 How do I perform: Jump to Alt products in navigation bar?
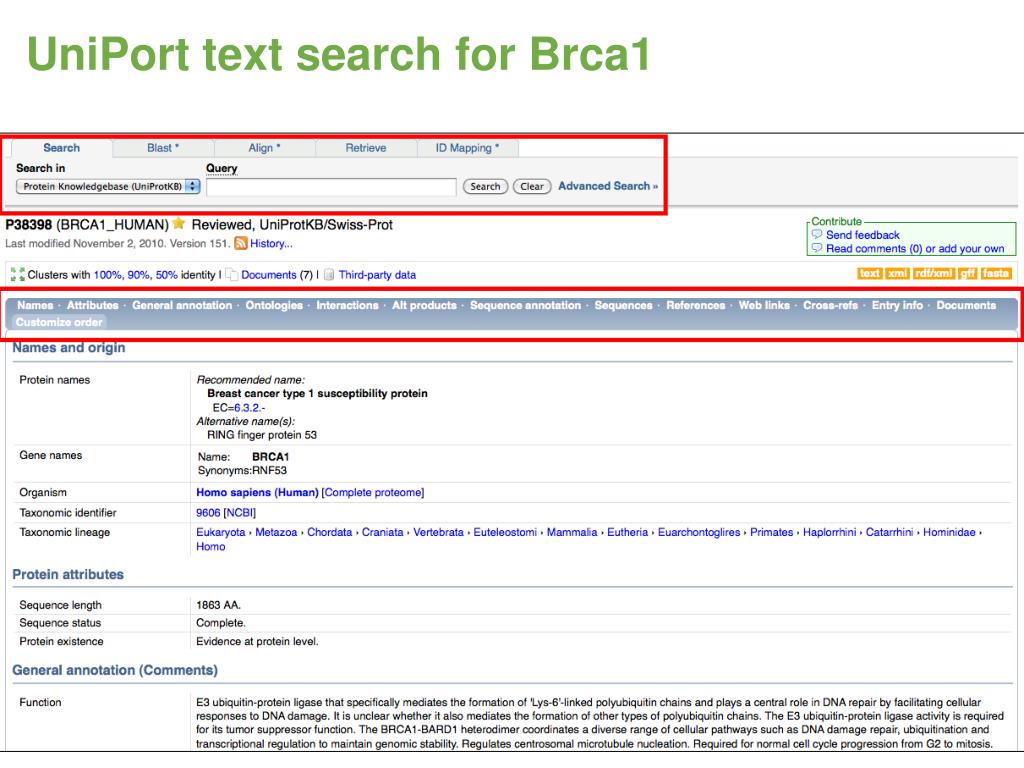click(x=424, y=305)
